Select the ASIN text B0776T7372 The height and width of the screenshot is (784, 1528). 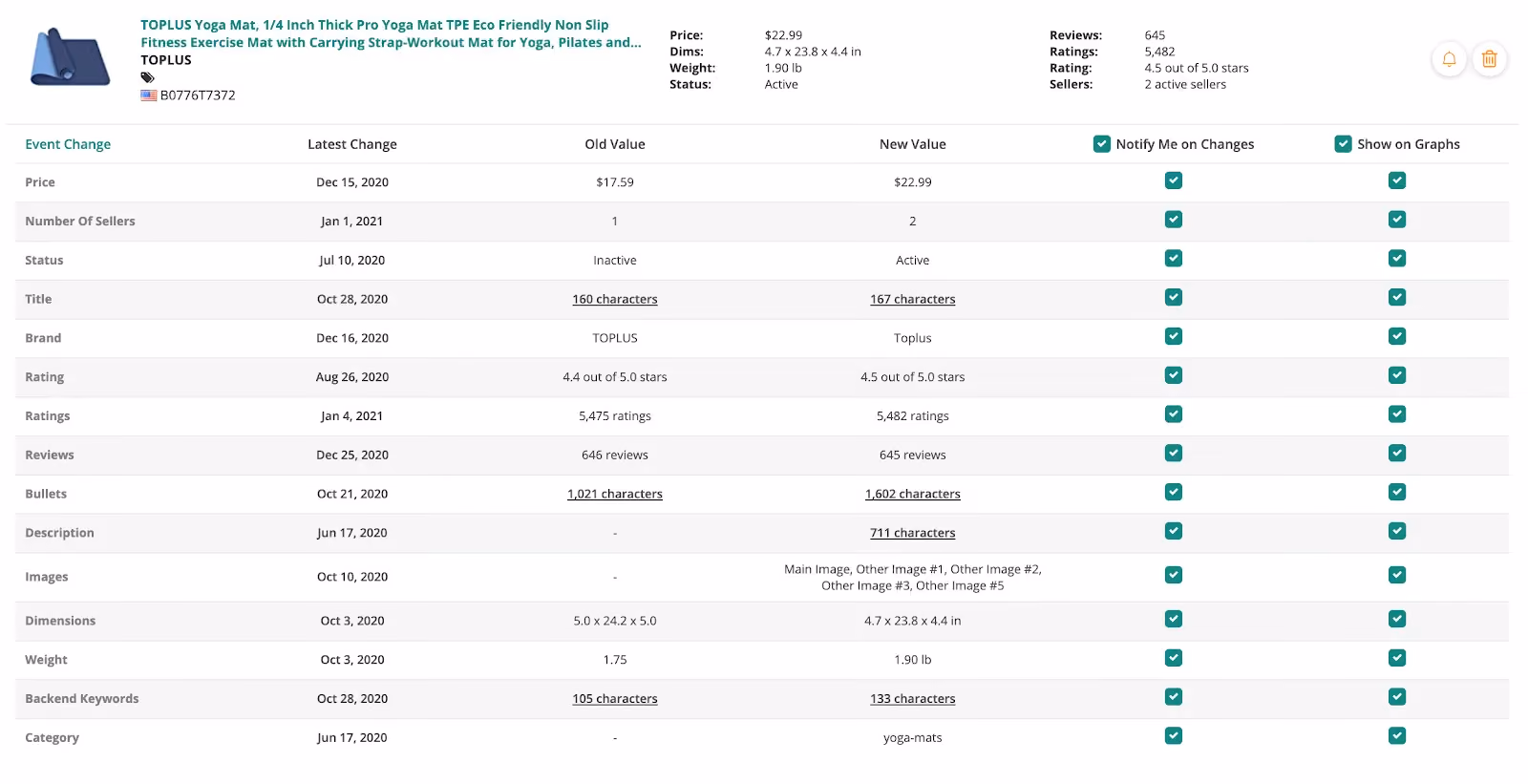click(x=198, y=95)
